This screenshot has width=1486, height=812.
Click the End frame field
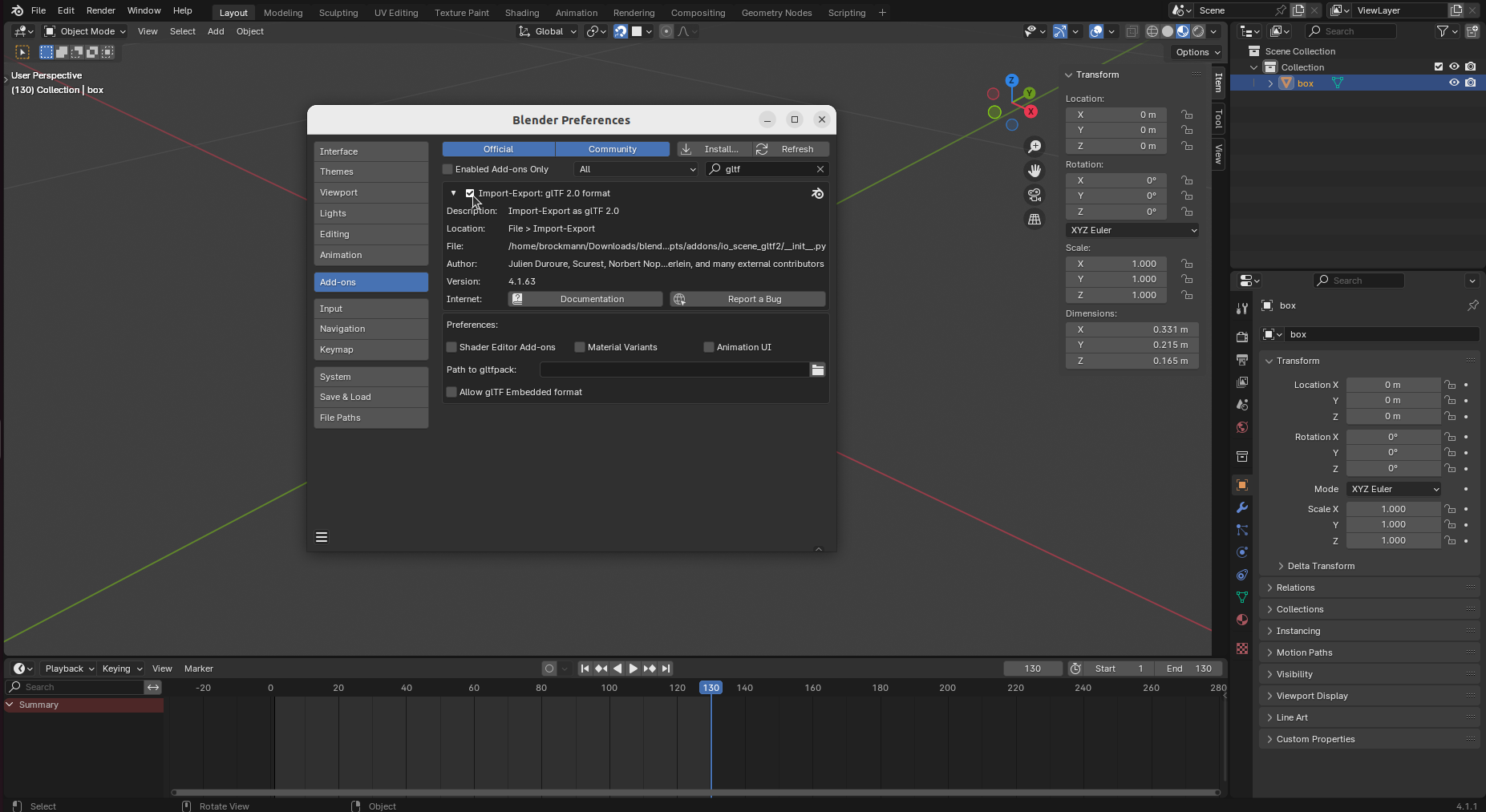1188,669
